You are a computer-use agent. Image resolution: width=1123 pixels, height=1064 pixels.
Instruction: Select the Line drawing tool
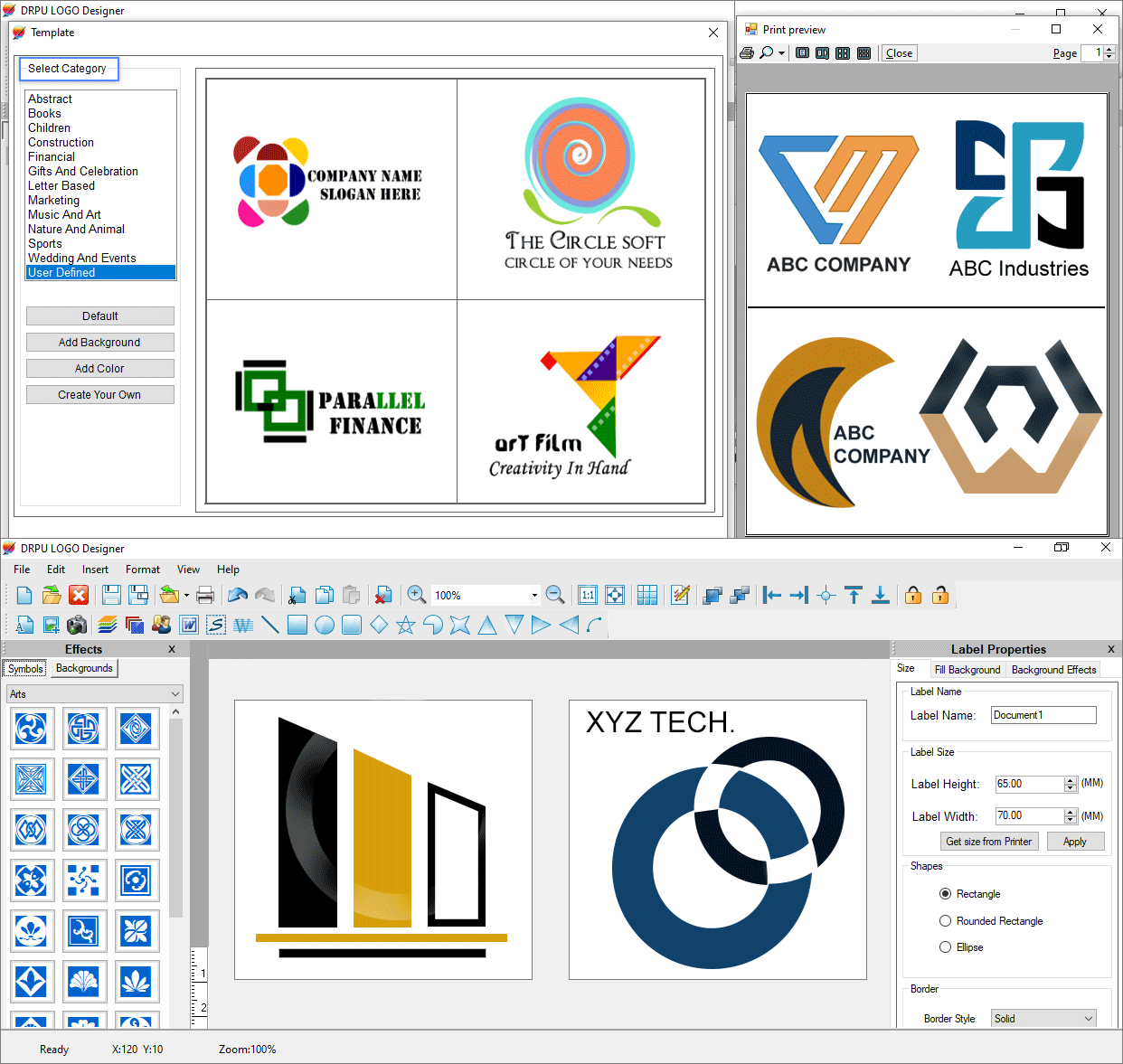point(270,625)
